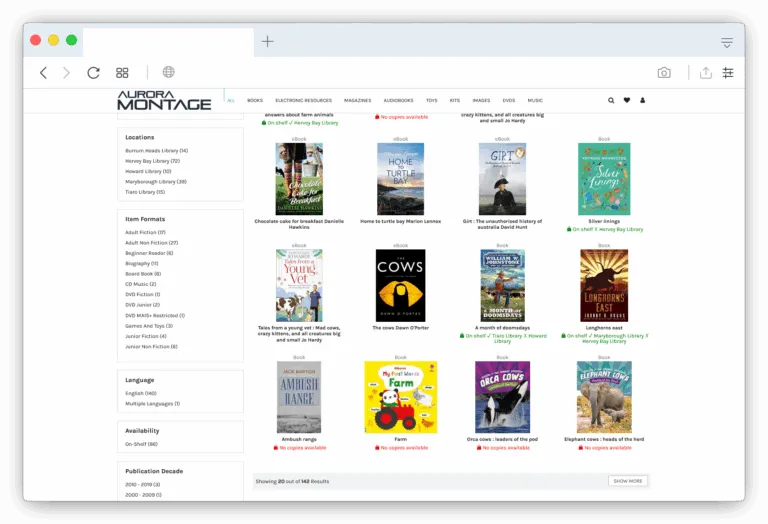Open The Cows book cover
This screenshot has height=524, width=768.
[401, 286]
